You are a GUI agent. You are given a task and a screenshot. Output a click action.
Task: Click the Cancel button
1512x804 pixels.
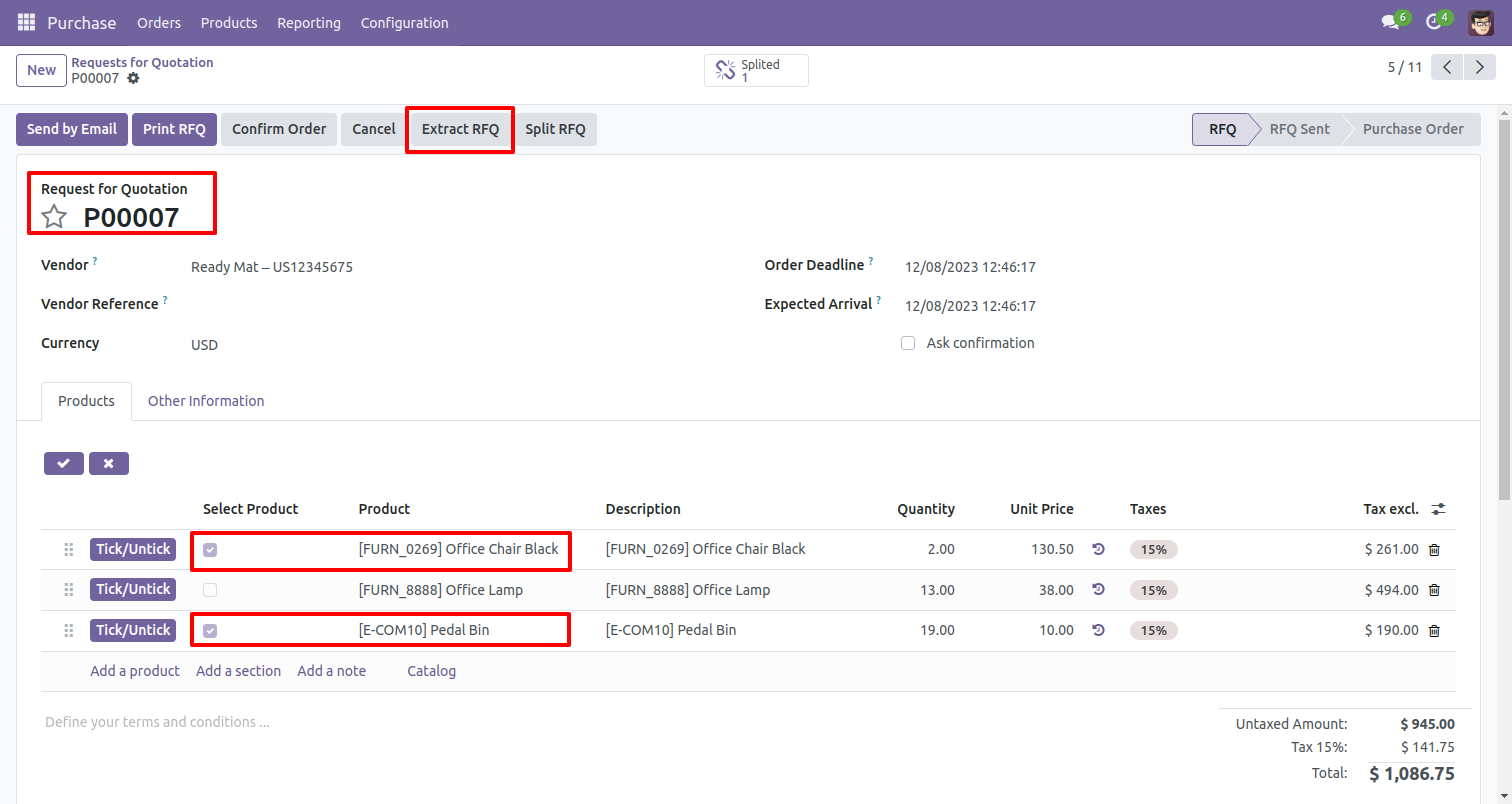(374, 129)
